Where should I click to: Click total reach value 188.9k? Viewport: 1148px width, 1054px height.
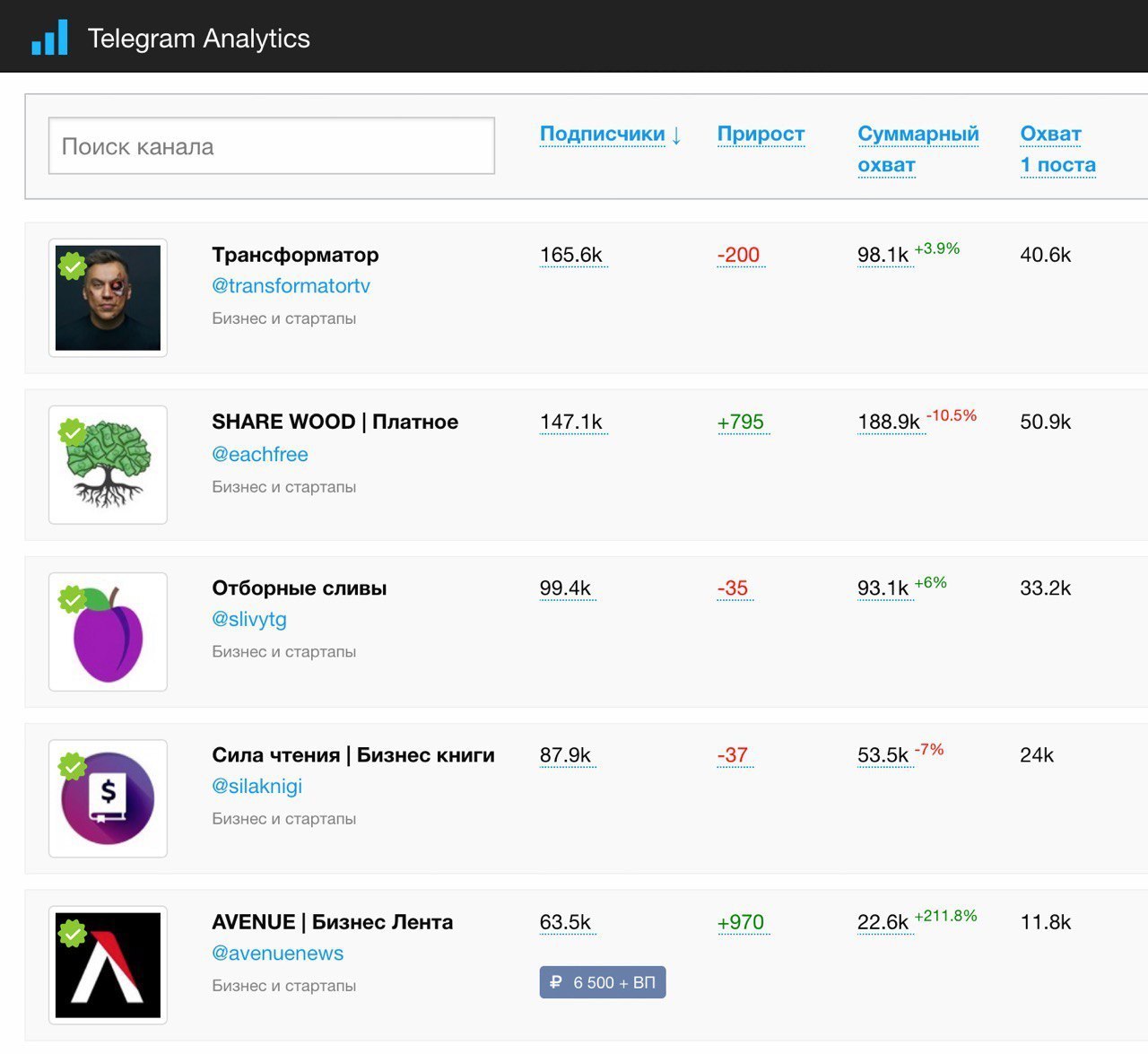click(x=889, y=422)
